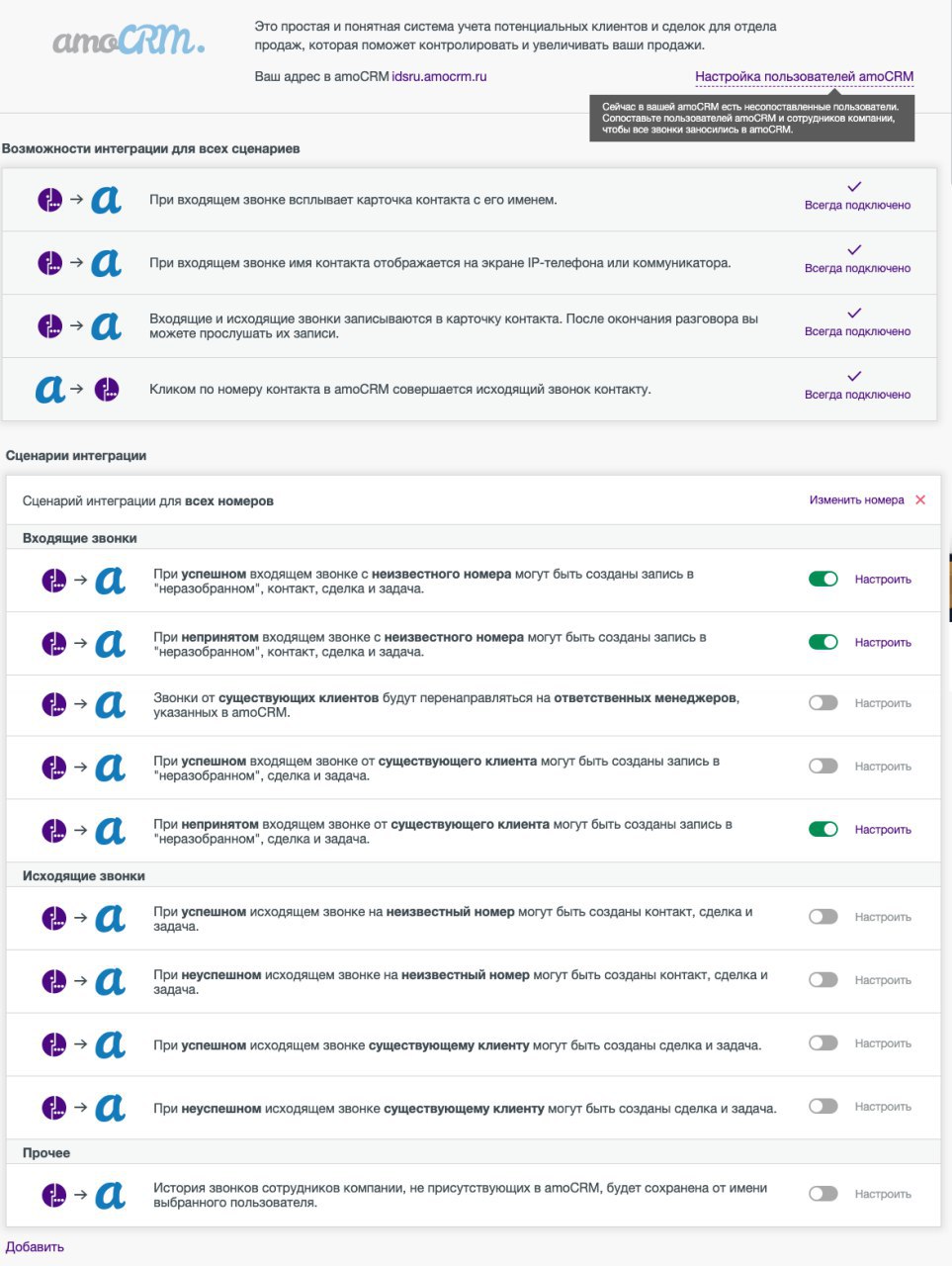Click blue 'a' icon in successful outgoing existing client row
952x1266 pixels.
tap(110, 1045)
